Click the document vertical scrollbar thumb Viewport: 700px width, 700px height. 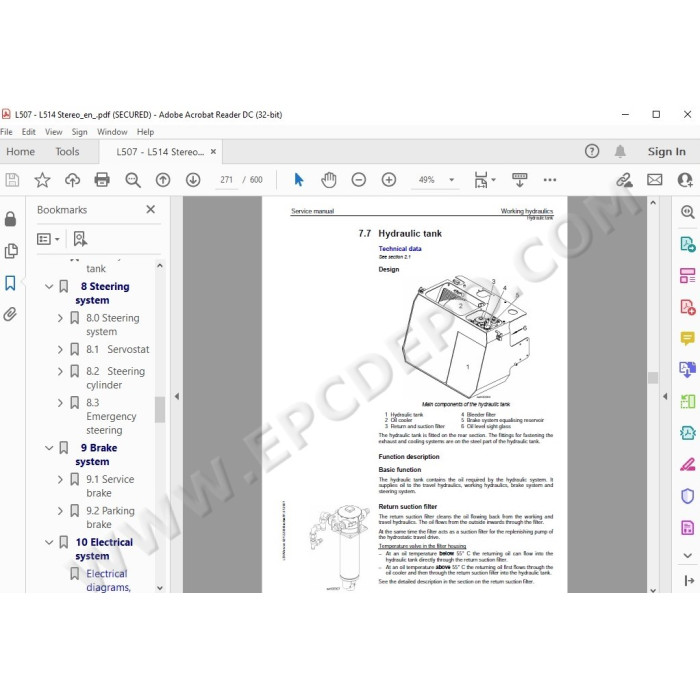point(653,378)
